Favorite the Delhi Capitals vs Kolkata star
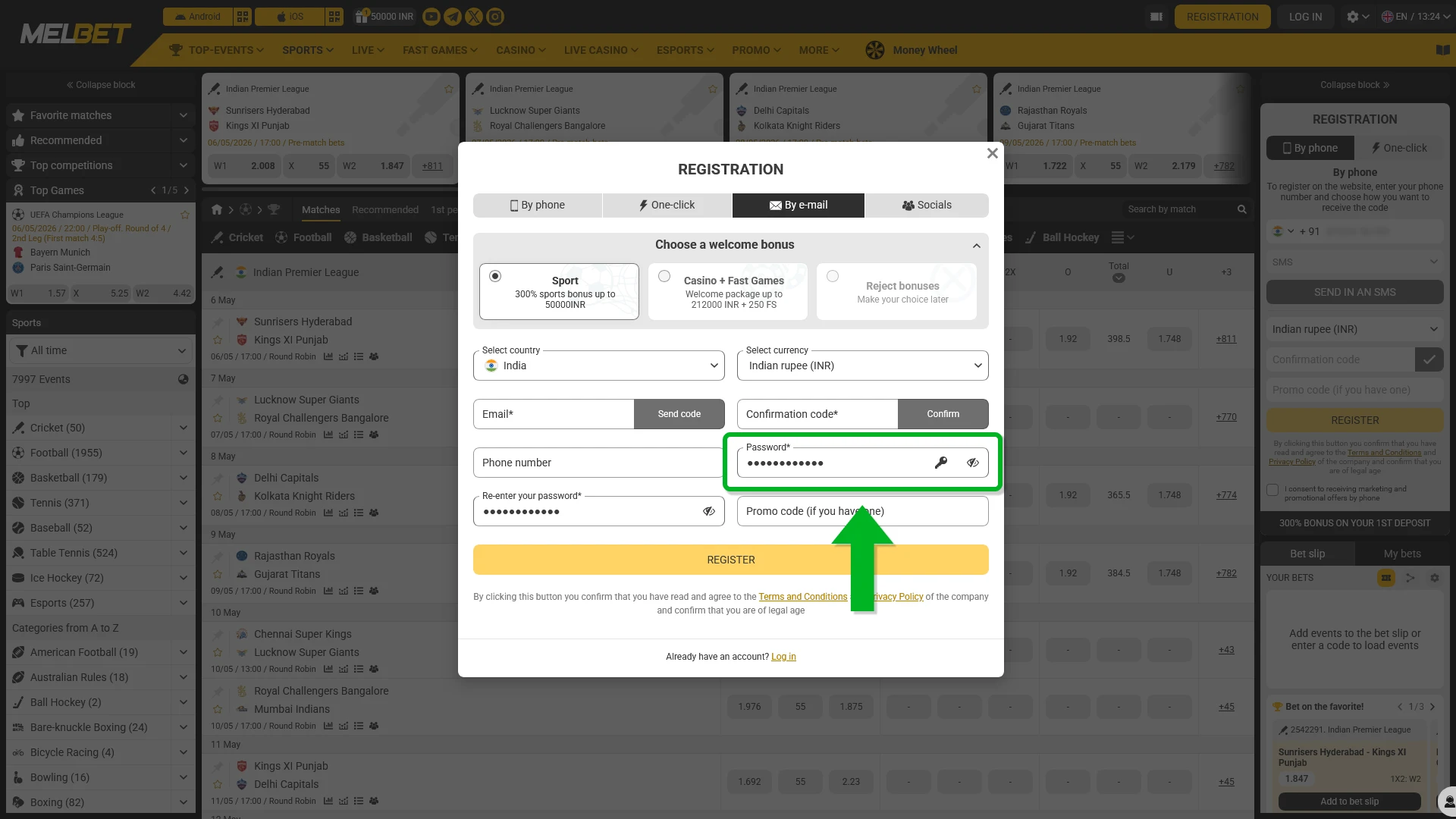The width and height of the screenshot is (1456, 819). point(217,496)
